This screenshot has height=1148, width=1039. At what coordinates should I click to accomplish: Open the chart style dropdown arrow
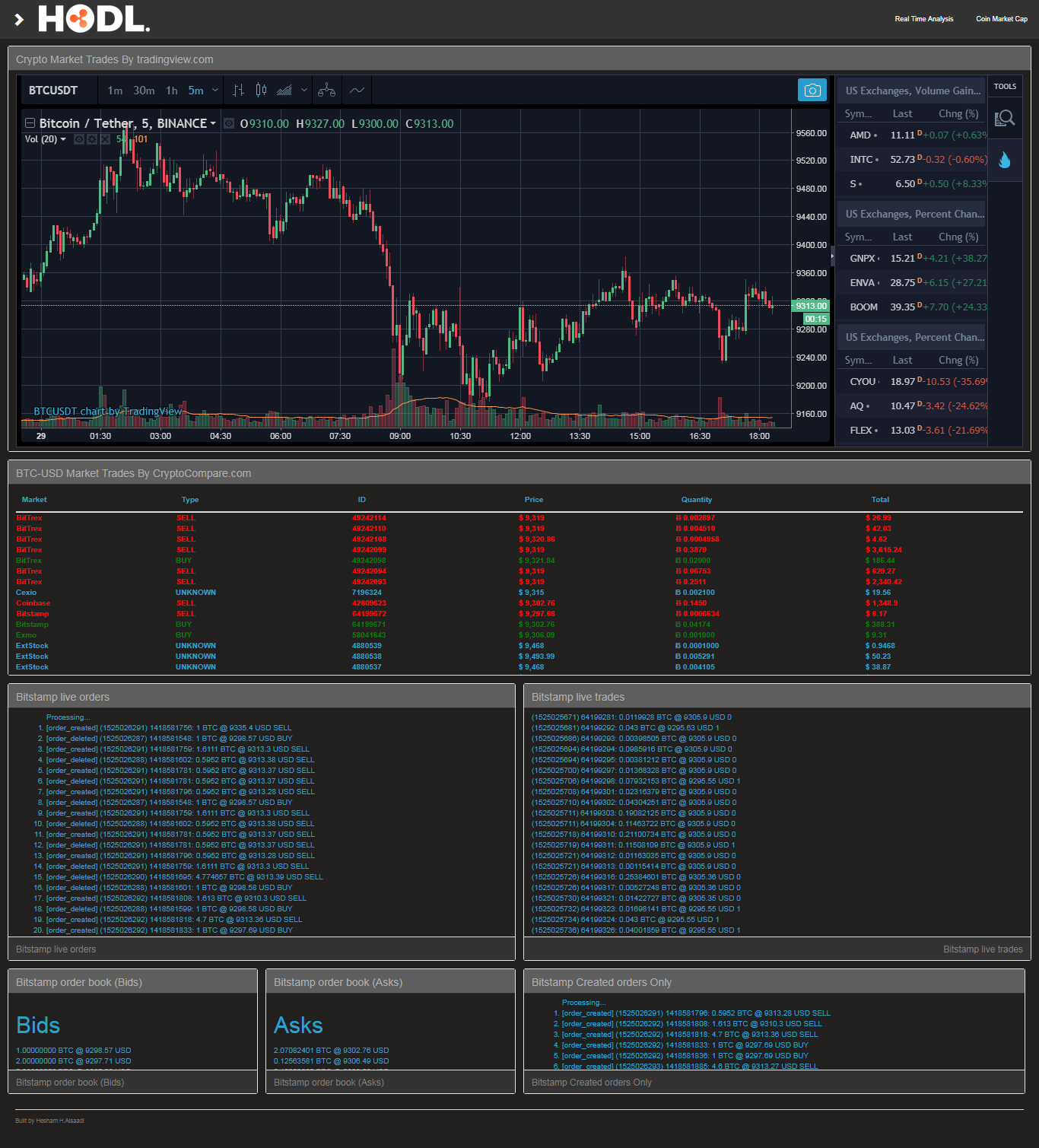[304, 90]
